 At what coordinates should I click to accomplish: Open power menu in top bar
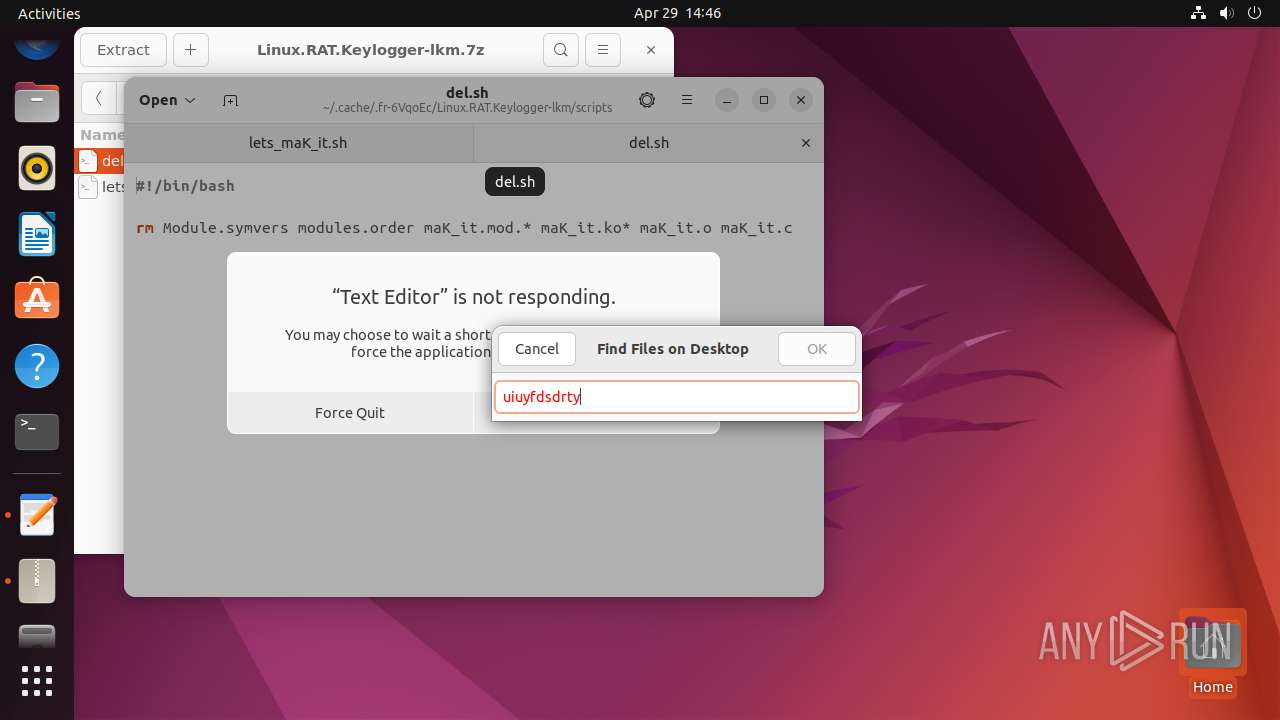1253,13
